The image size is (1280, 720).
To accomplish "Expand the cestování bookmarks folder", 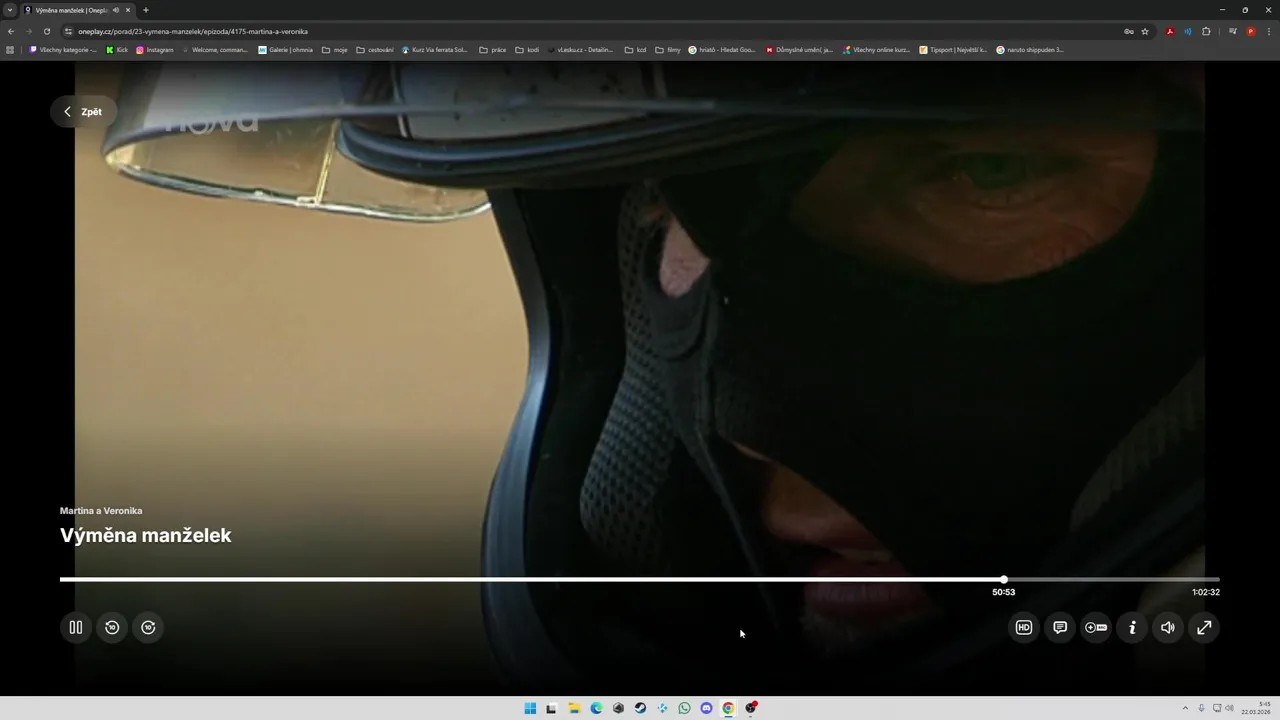I will 375,49.
